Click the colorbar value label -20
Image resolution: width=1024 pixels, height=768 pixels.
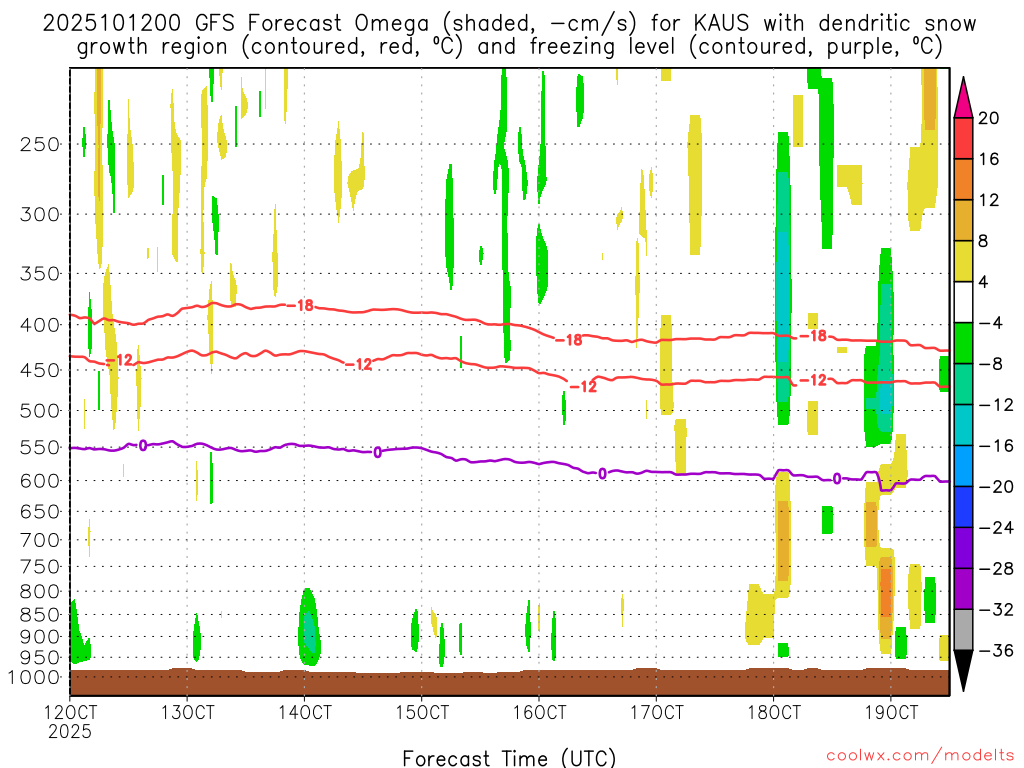(997, 487)
